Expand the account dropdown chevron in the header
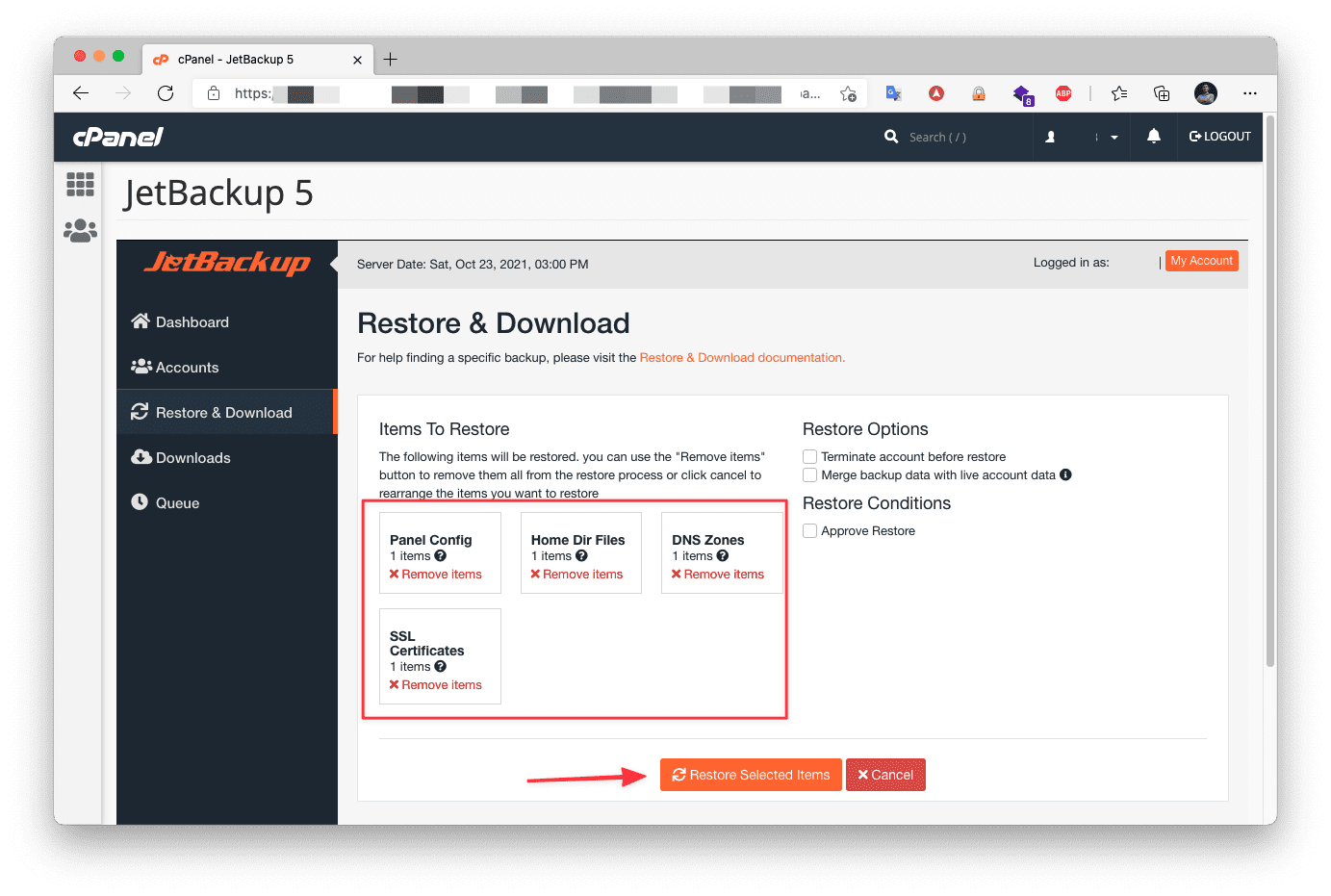 tap(1113, 136)
